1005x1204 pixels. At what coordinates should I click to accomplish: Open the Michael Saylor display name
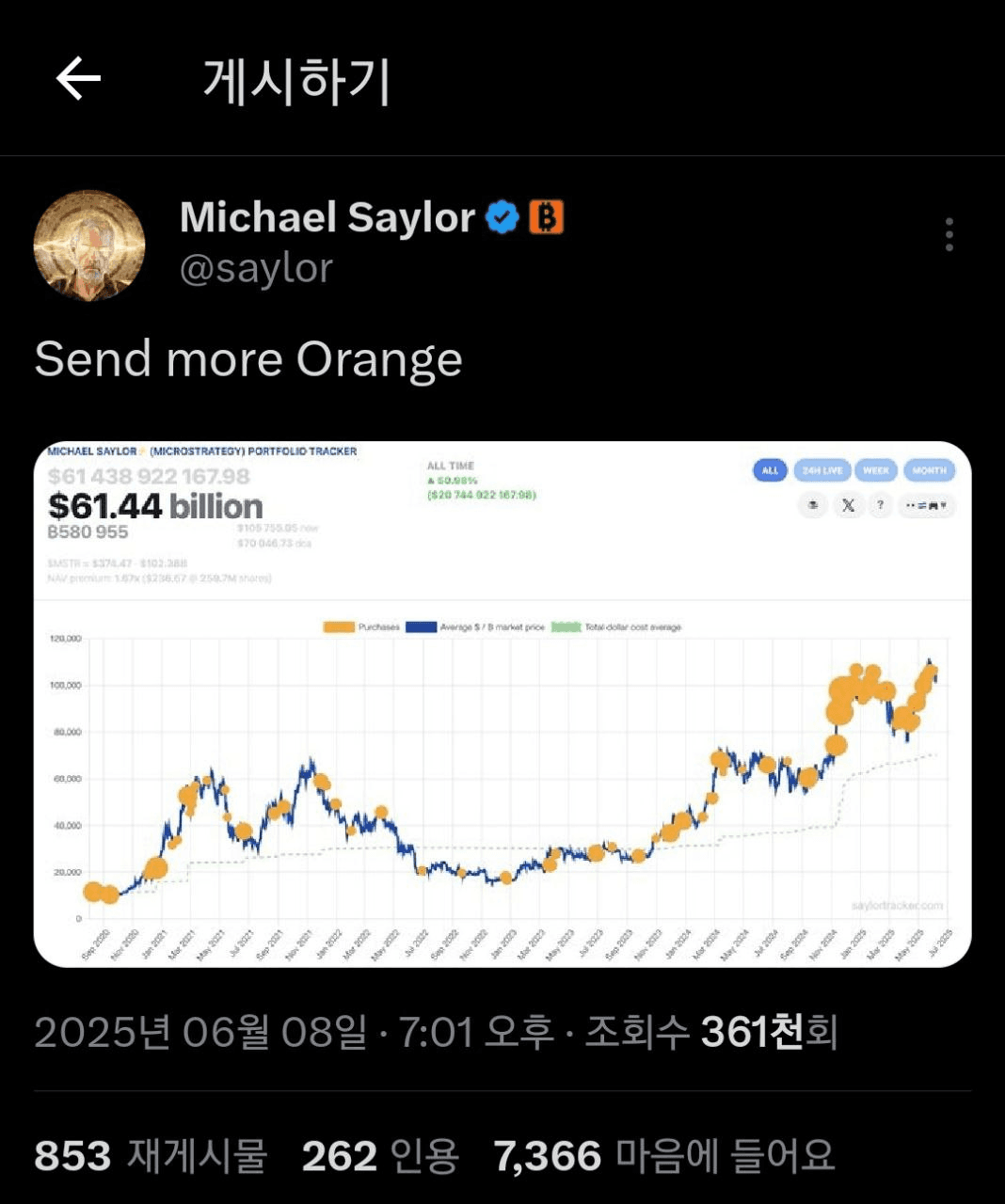tap(327, 218)
